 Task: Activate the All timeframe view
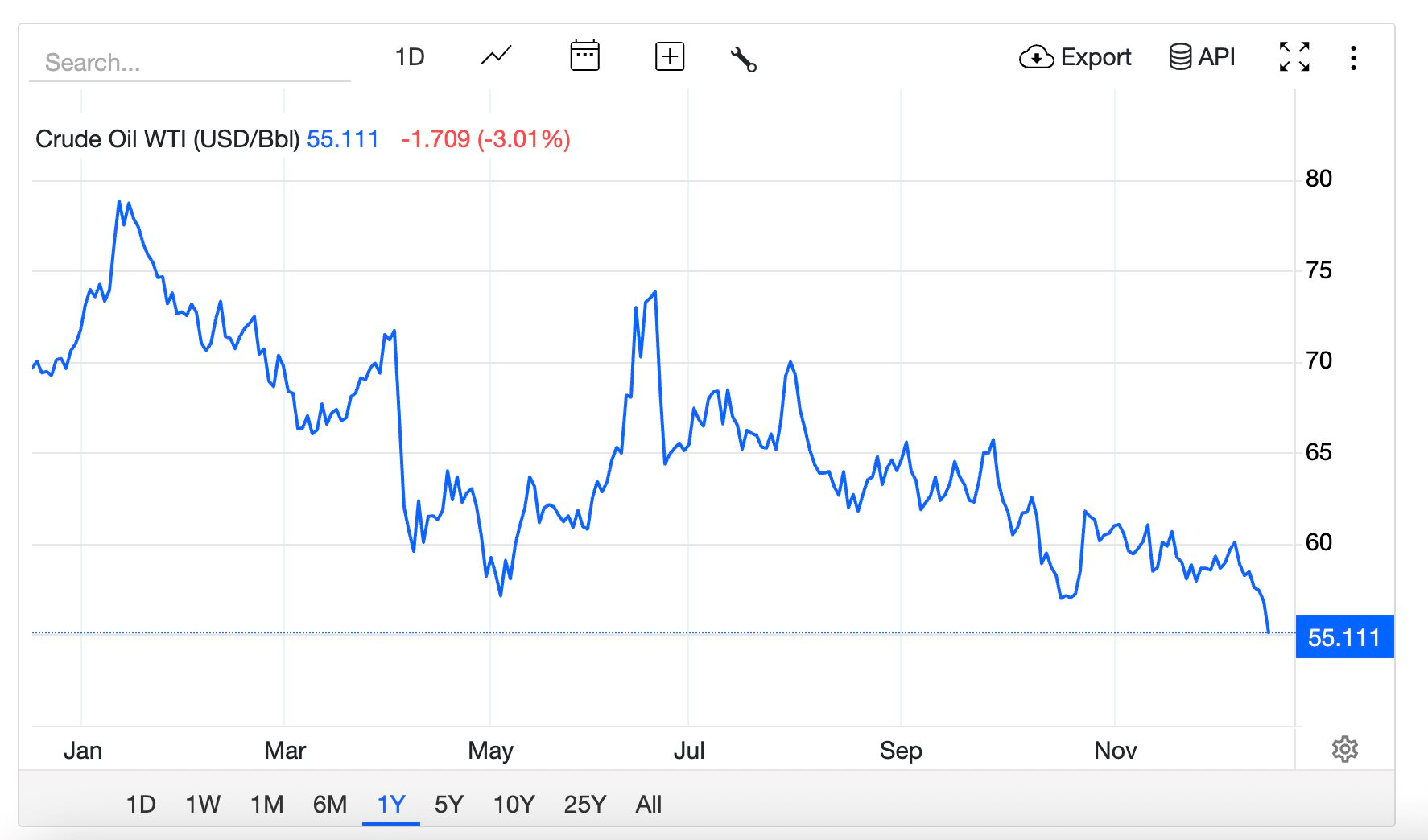(649, 803)
